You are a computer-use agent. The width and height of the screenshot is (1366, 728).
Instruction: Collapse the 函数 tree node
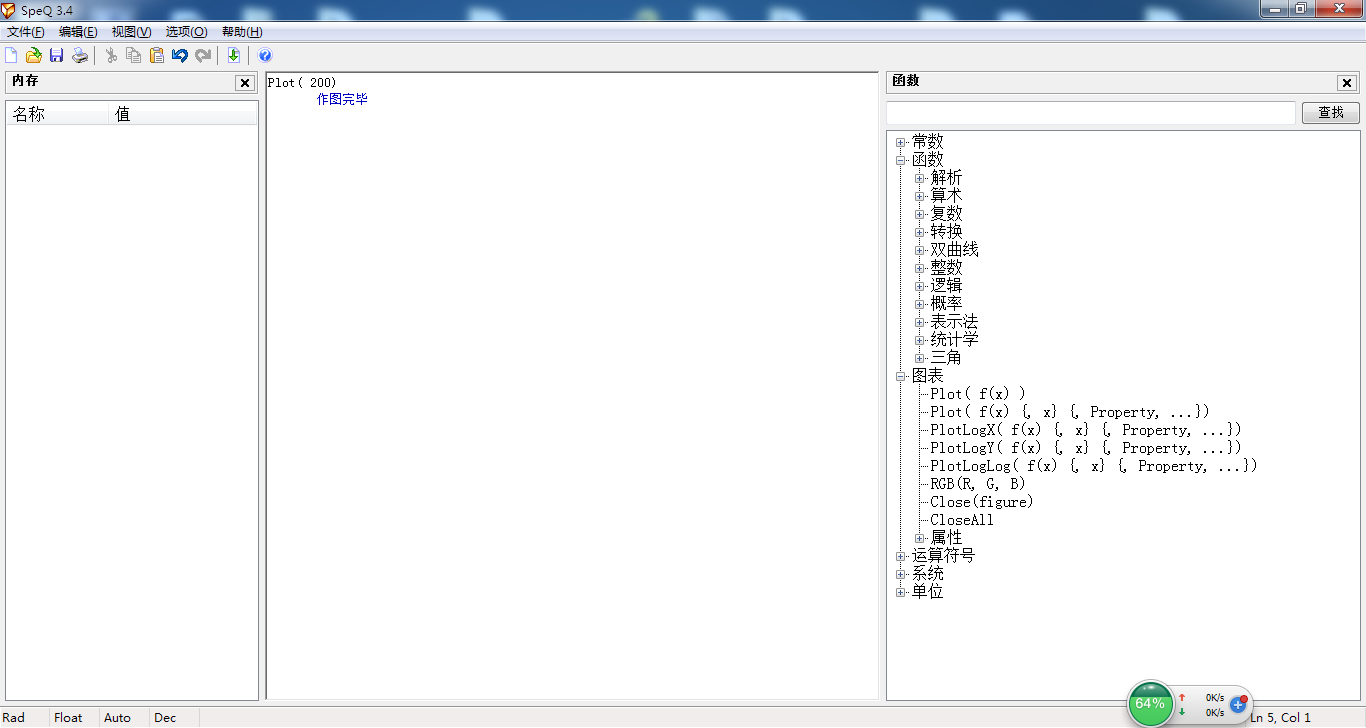902,160
